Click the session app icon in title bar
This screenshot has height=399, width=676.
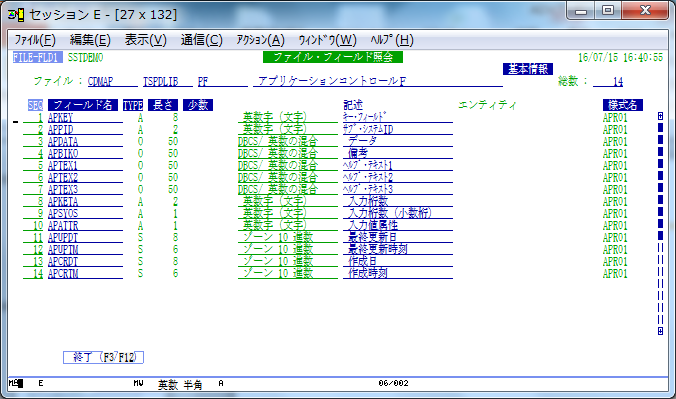[16, 15]
